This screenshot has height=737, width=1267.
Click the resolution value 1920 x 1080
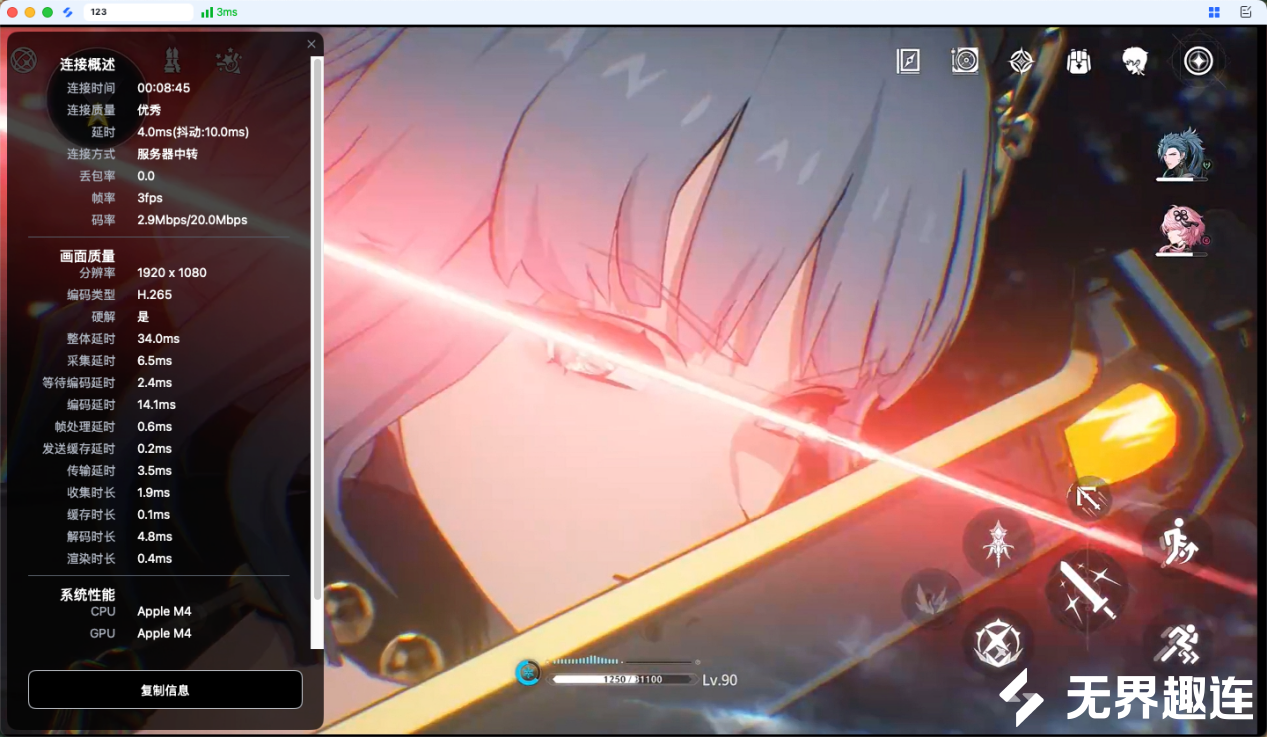[172, 273]
